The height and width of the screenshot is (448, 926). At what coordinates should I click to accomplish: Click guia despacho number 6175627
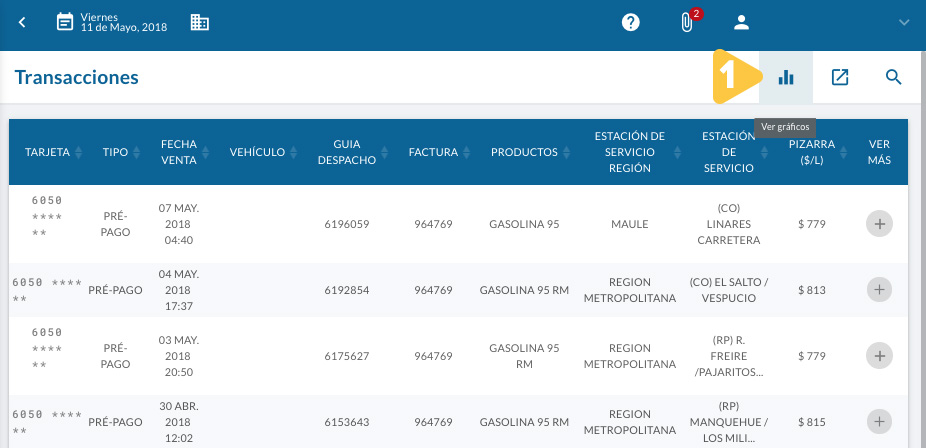coord(347,357)
